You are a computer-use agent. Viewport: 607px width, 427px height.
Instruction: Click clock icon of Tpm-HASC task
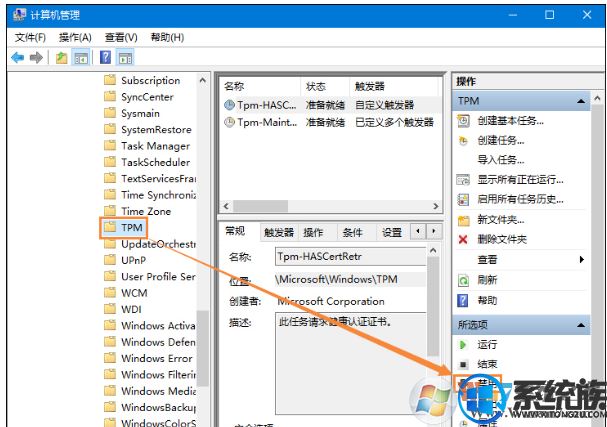coord(230,105)
